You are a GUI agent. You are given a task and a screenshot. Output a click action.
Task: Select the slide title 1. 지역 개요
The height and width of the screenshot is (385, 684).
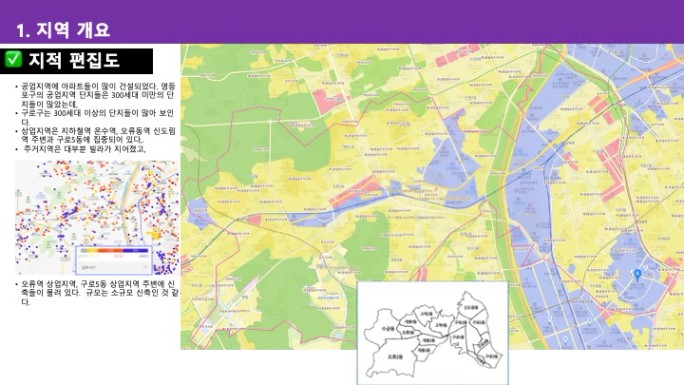coord(63,30)
